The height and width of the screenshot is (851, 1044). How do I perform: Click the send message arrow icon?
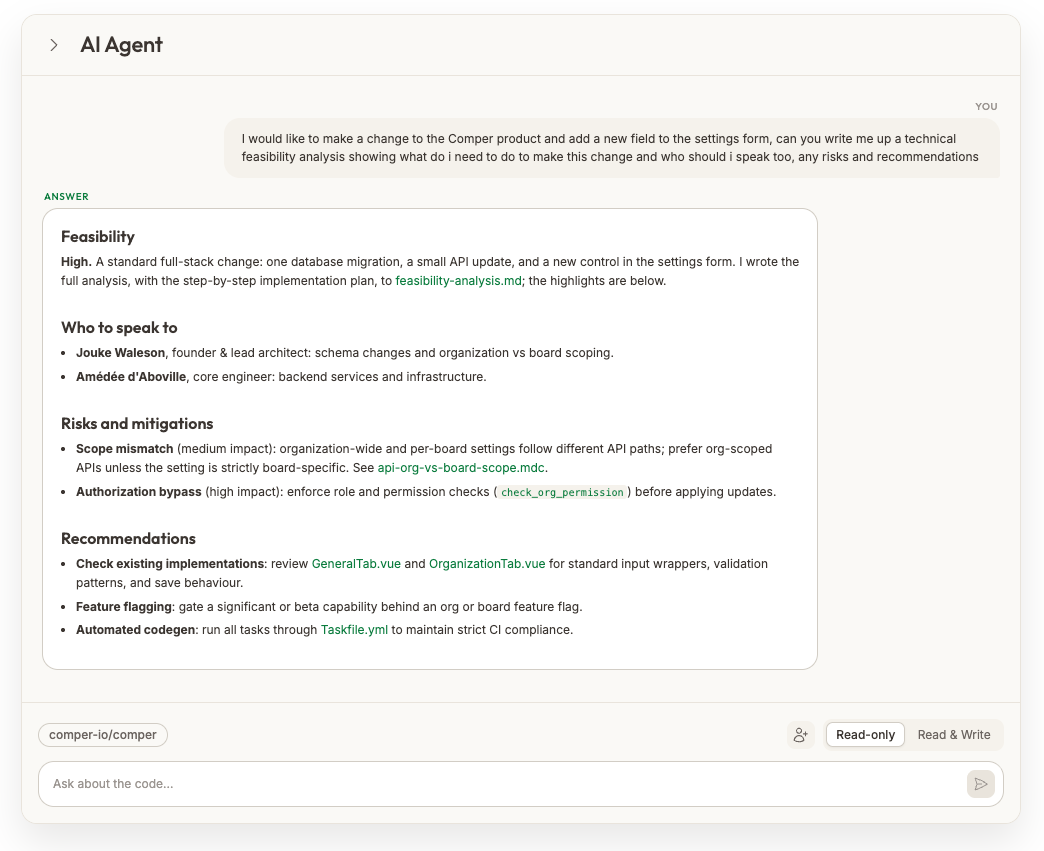tap(981, 784)
